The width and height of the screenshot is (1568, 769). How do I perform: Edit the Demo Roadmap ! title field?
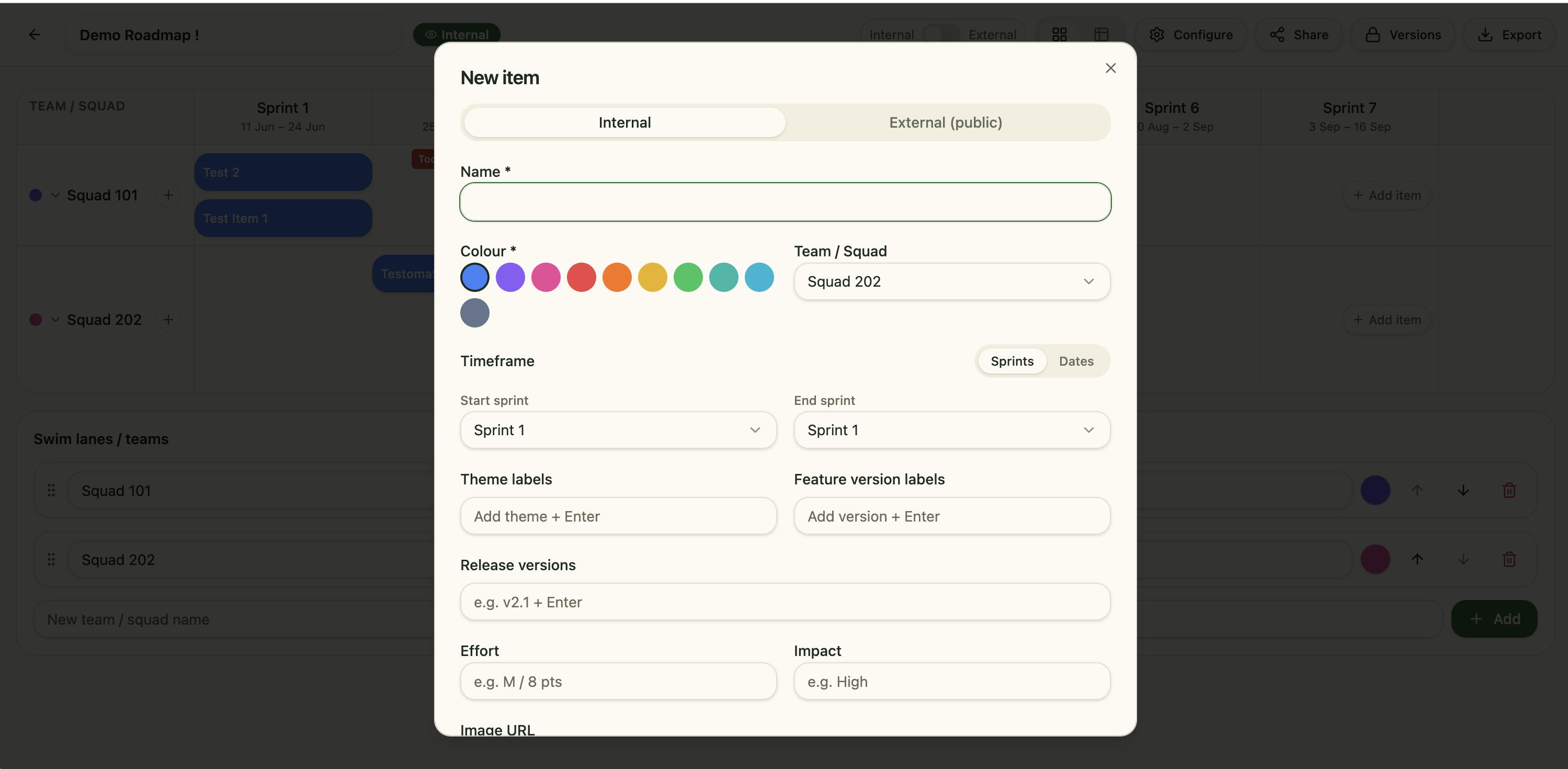(x=234, y=35)
